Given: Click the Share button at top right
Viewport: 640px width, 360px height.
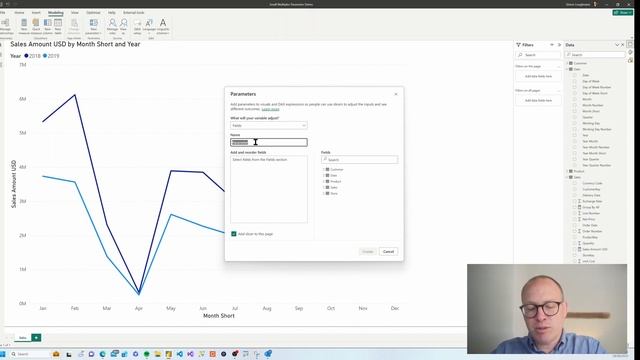Looking at the screenshot, I should 622,13.
